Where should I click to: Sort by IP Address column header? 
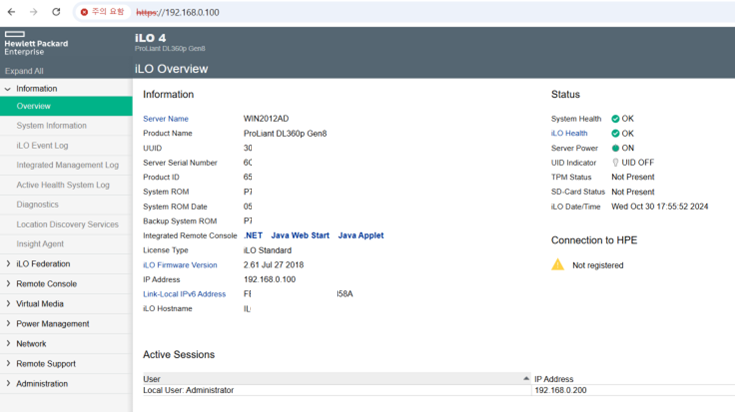pos(554,379)
